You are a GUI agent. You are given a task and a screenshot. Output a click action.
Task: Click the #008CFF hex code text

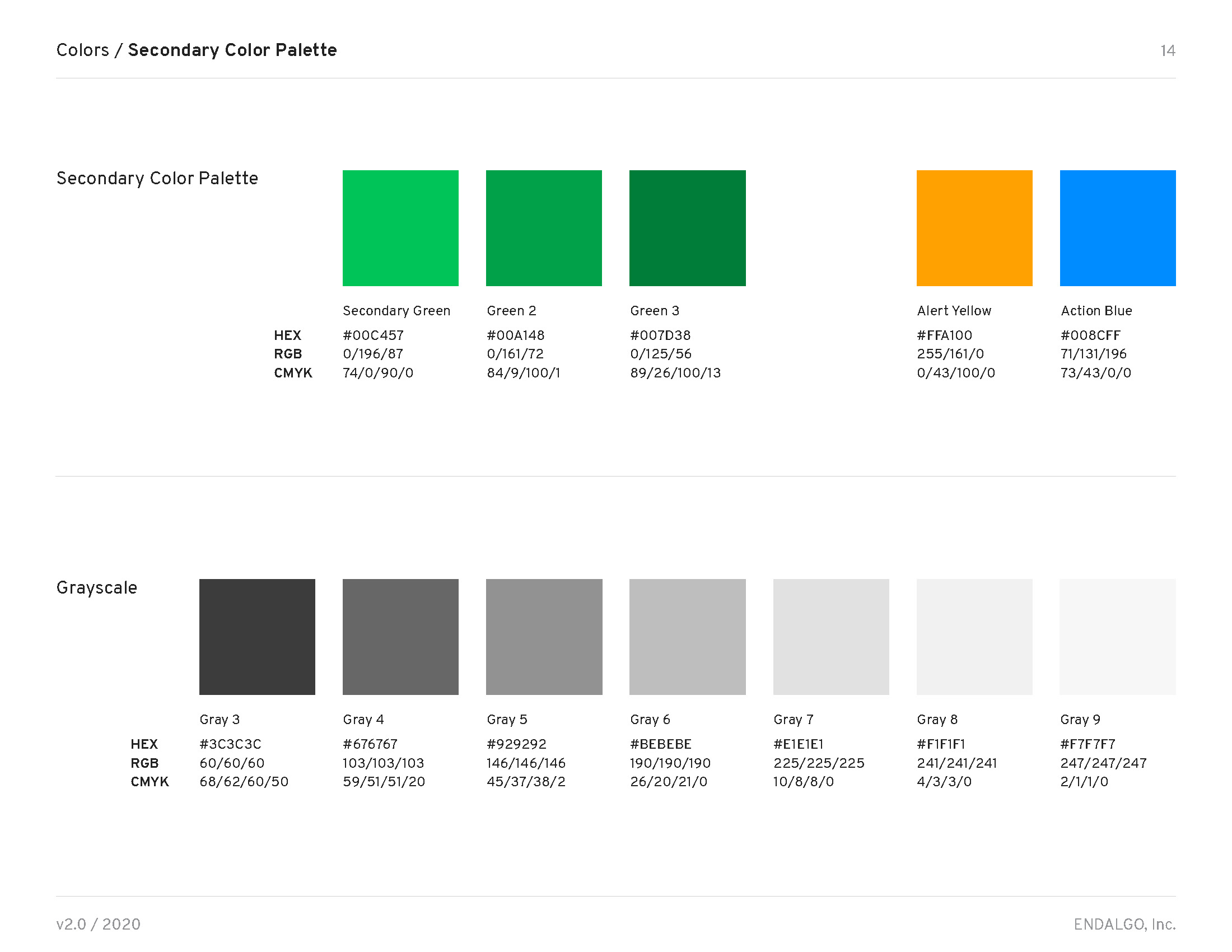(x=1090, y=335)
